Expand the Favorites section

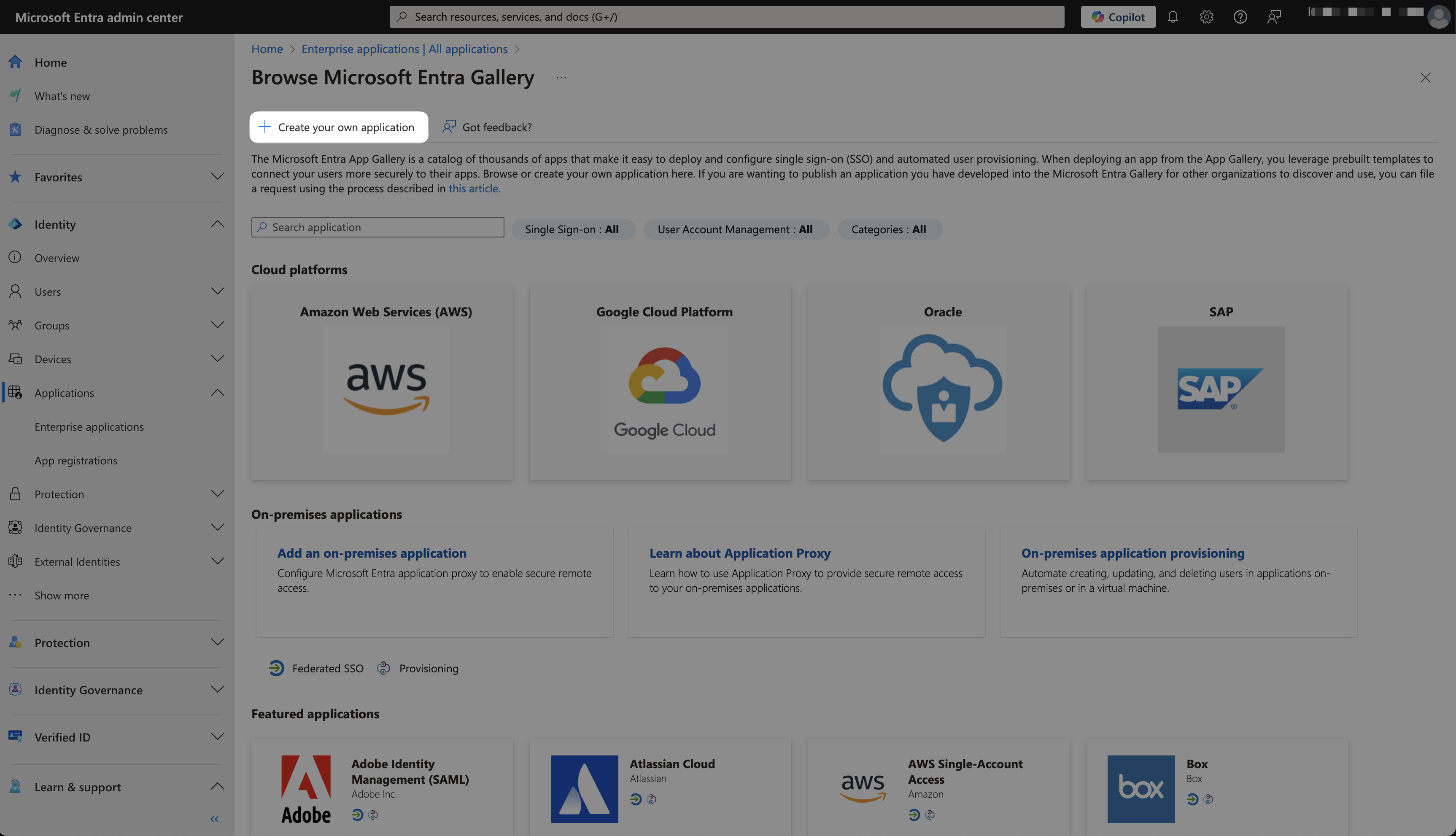pyautogui.click(x=217, y=177)
